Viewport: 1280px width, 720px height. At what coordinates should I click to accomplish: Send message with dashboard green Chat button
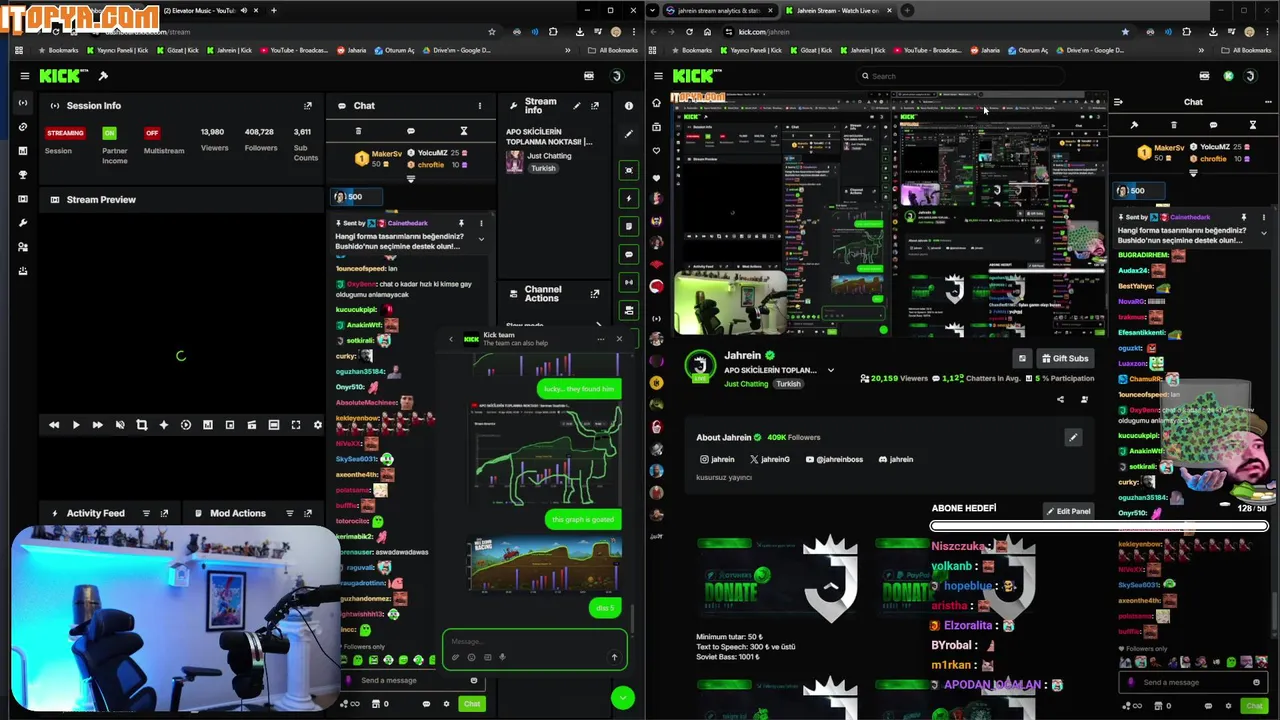[x=472, y=704]
